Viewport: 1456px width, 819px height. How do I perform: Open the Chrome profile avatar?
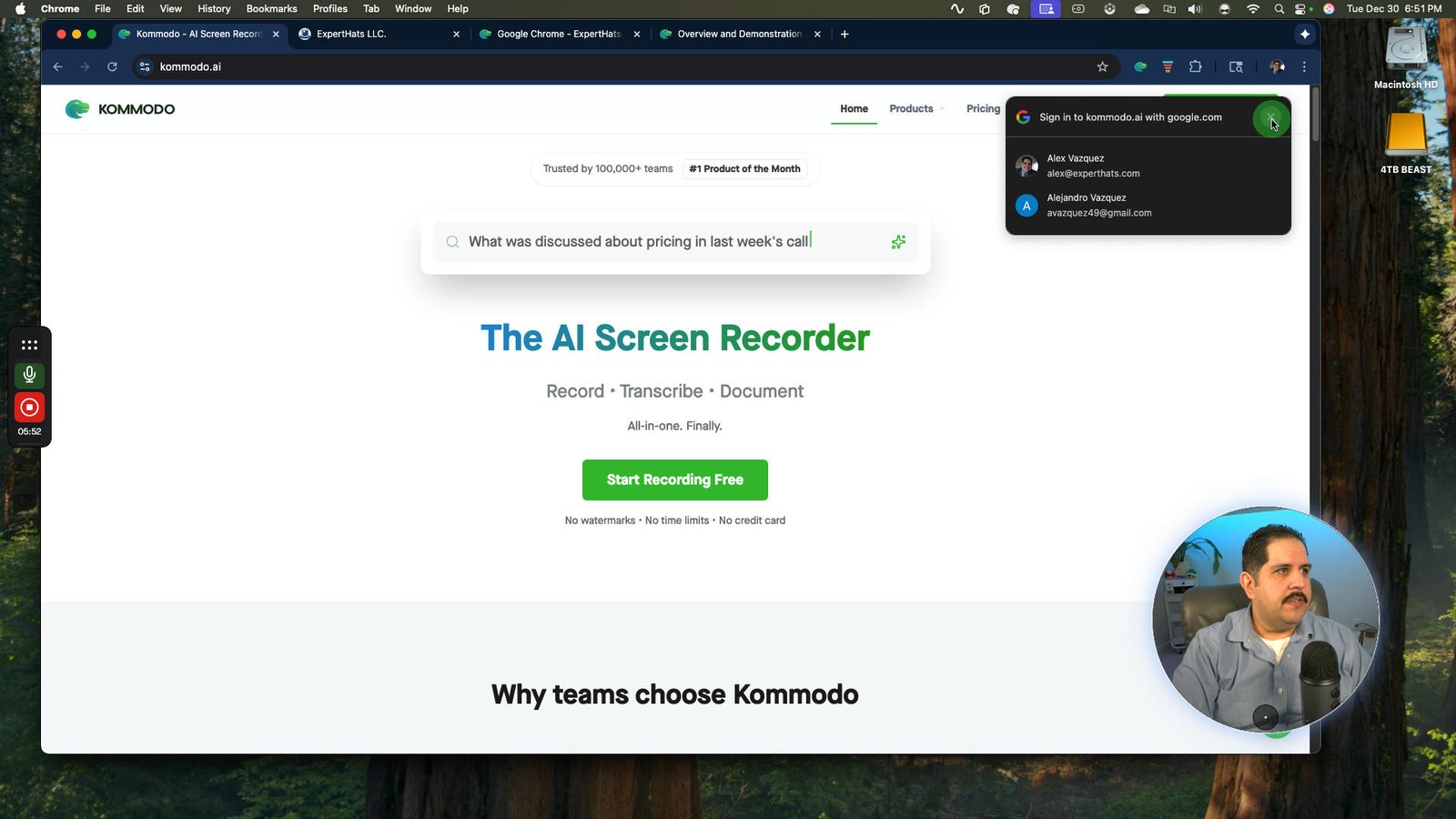(x=1277, y=66)
